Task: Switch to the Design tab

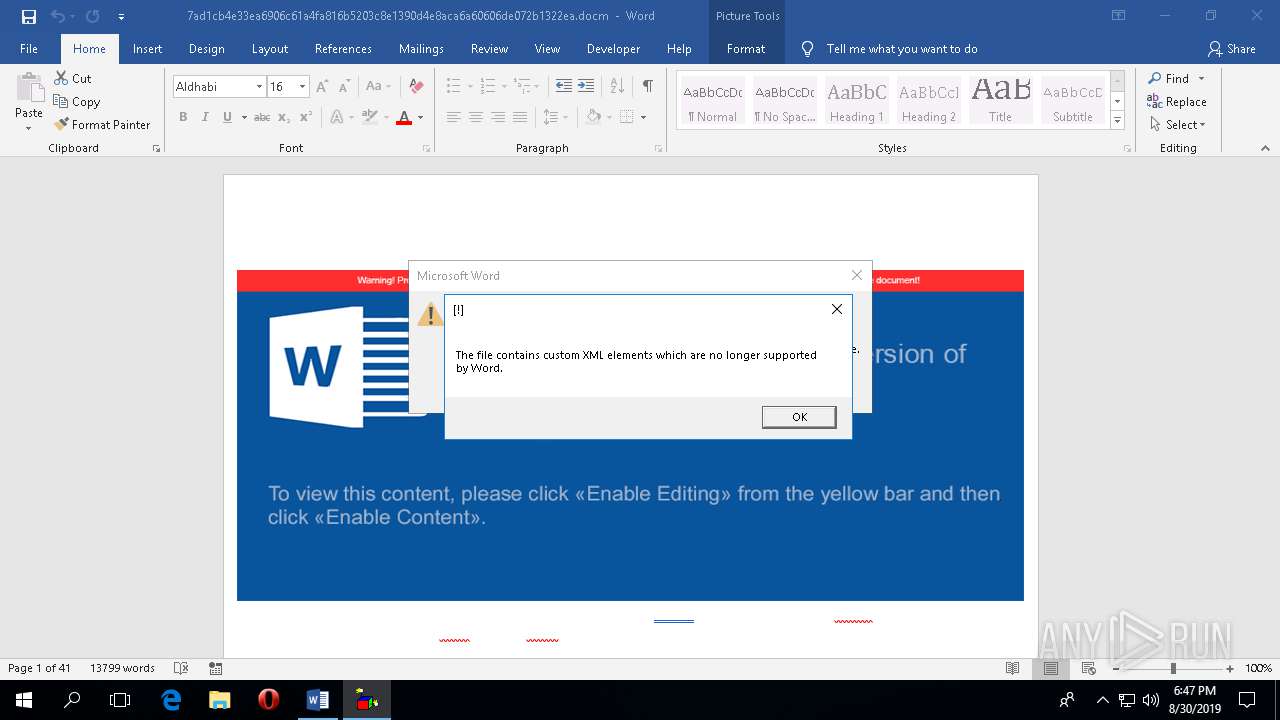Action: pyautogui.click(x=206, y=48)
